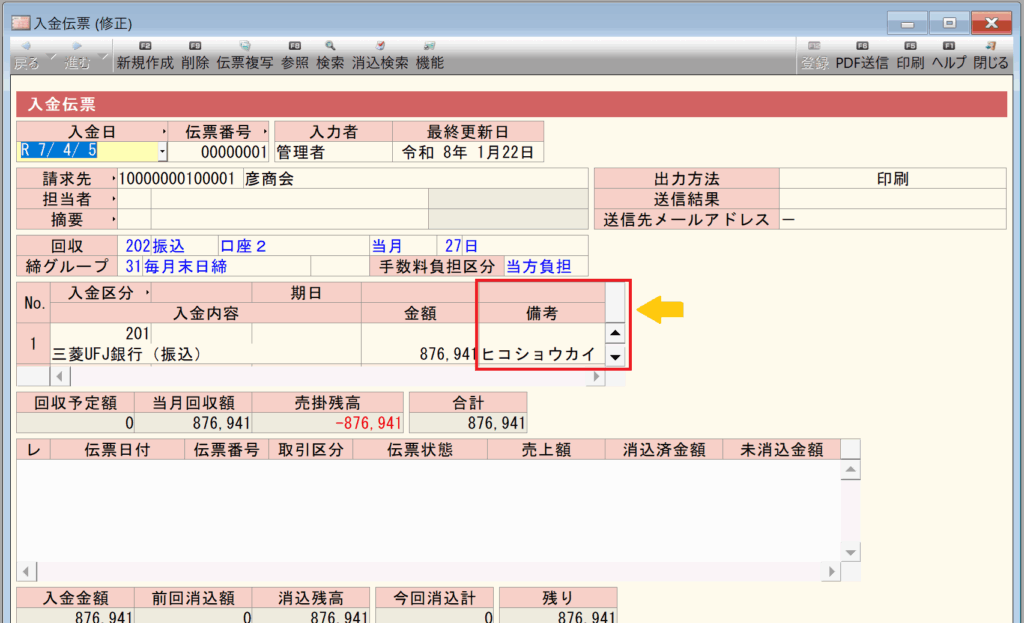1024x623 pixels.
Task: Click the 削除 (delete) toolbar icon
Action: click(195, 56)
